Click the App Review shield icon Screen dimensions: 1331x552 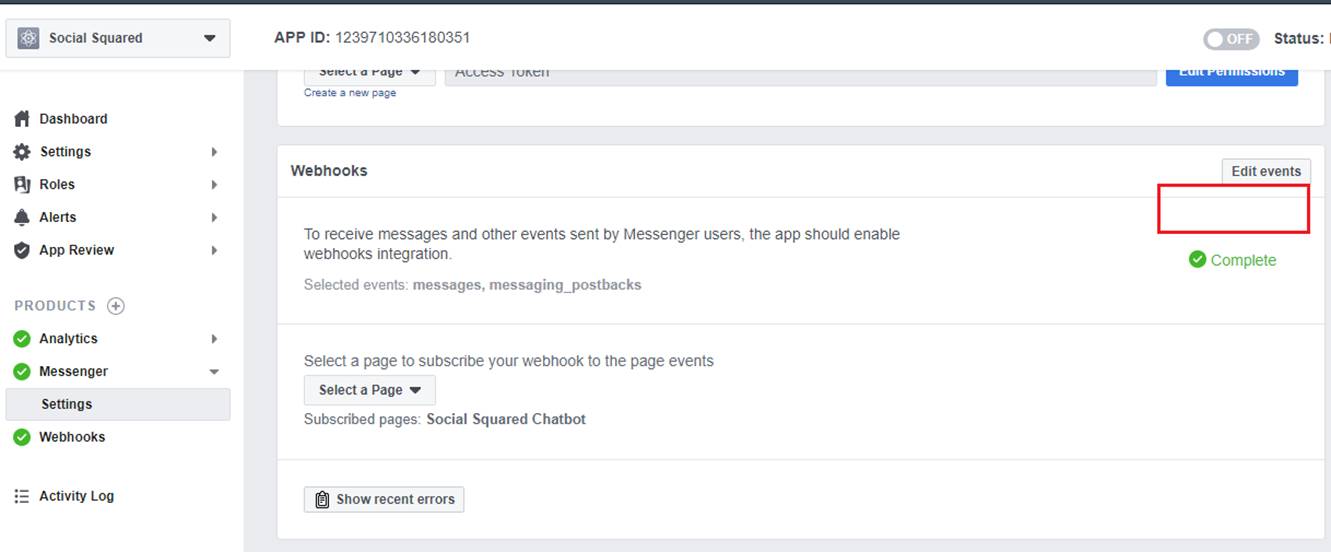pyautogui.click(x=22, y=251)
